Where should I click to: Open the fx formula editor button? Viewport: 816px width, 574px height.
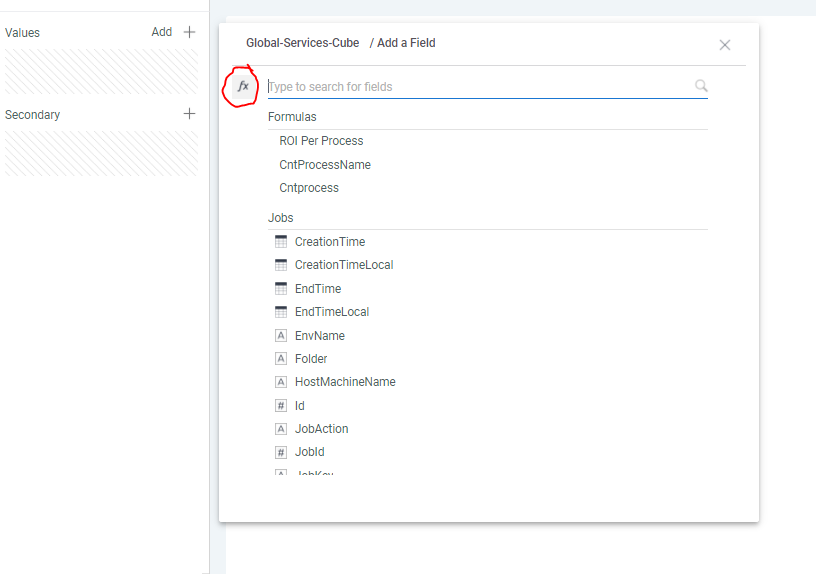click(242, 87)
